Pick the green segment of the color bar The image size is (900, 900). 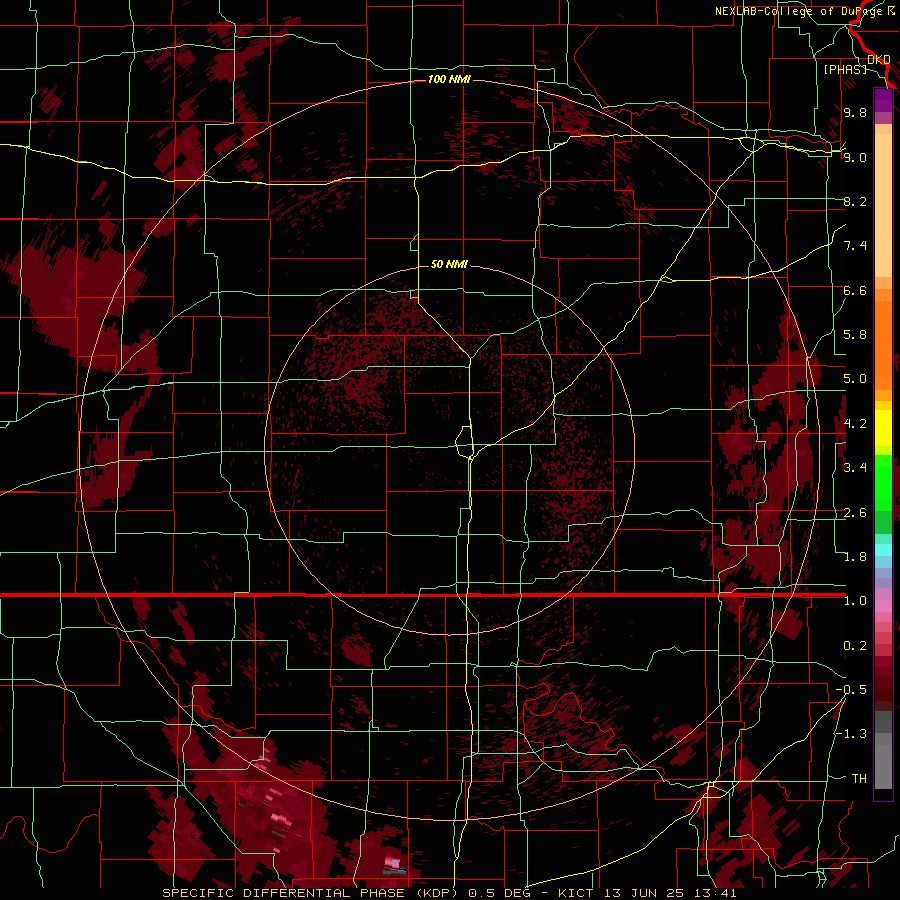pyautogui.click(x=883, y=494)
